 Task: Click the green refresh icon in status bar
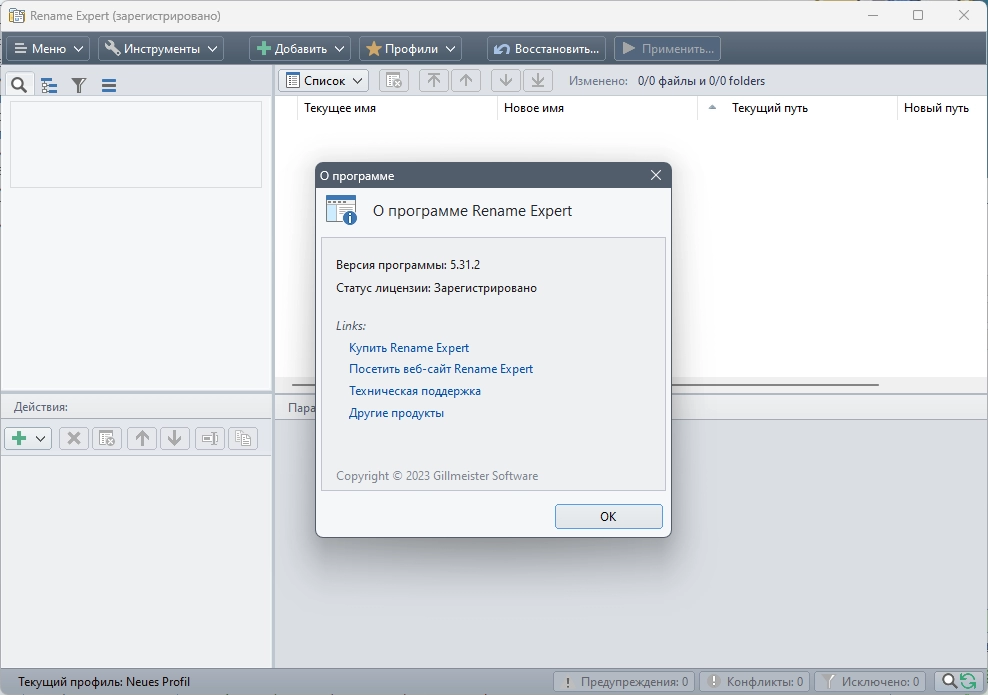tap(968, 681)
